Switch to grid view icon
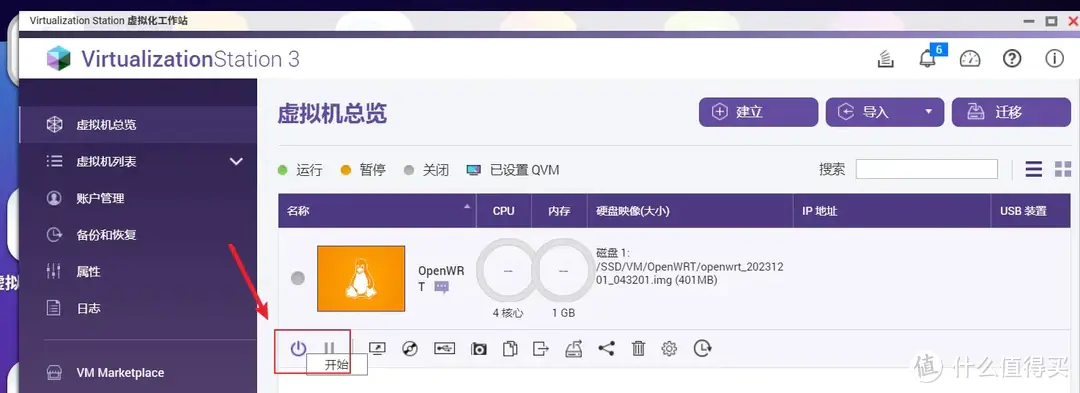 (1063, 169)
